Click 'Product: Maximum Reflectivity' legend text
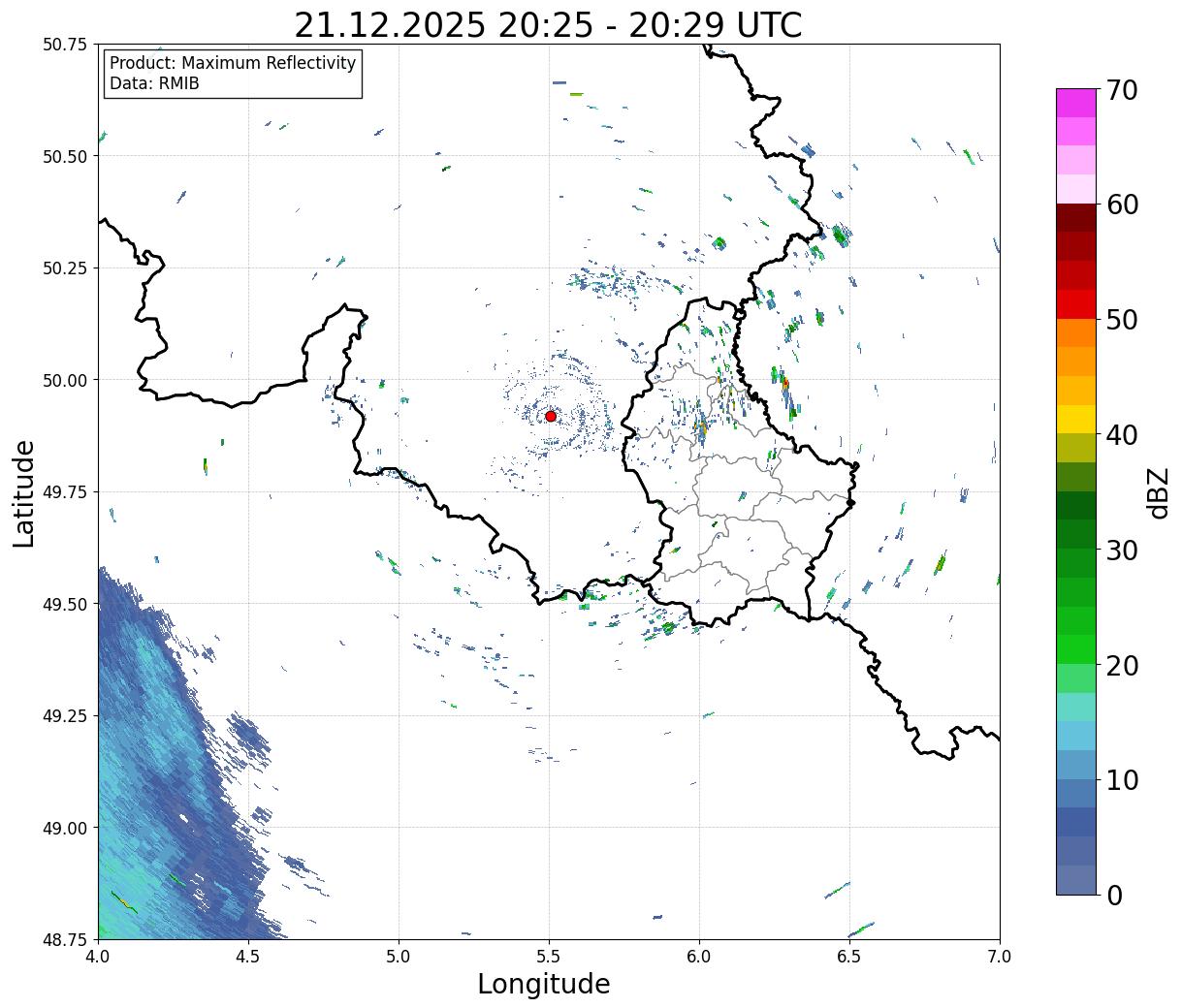Viewport: 1182px width, 1008px height. click(233, 63)
